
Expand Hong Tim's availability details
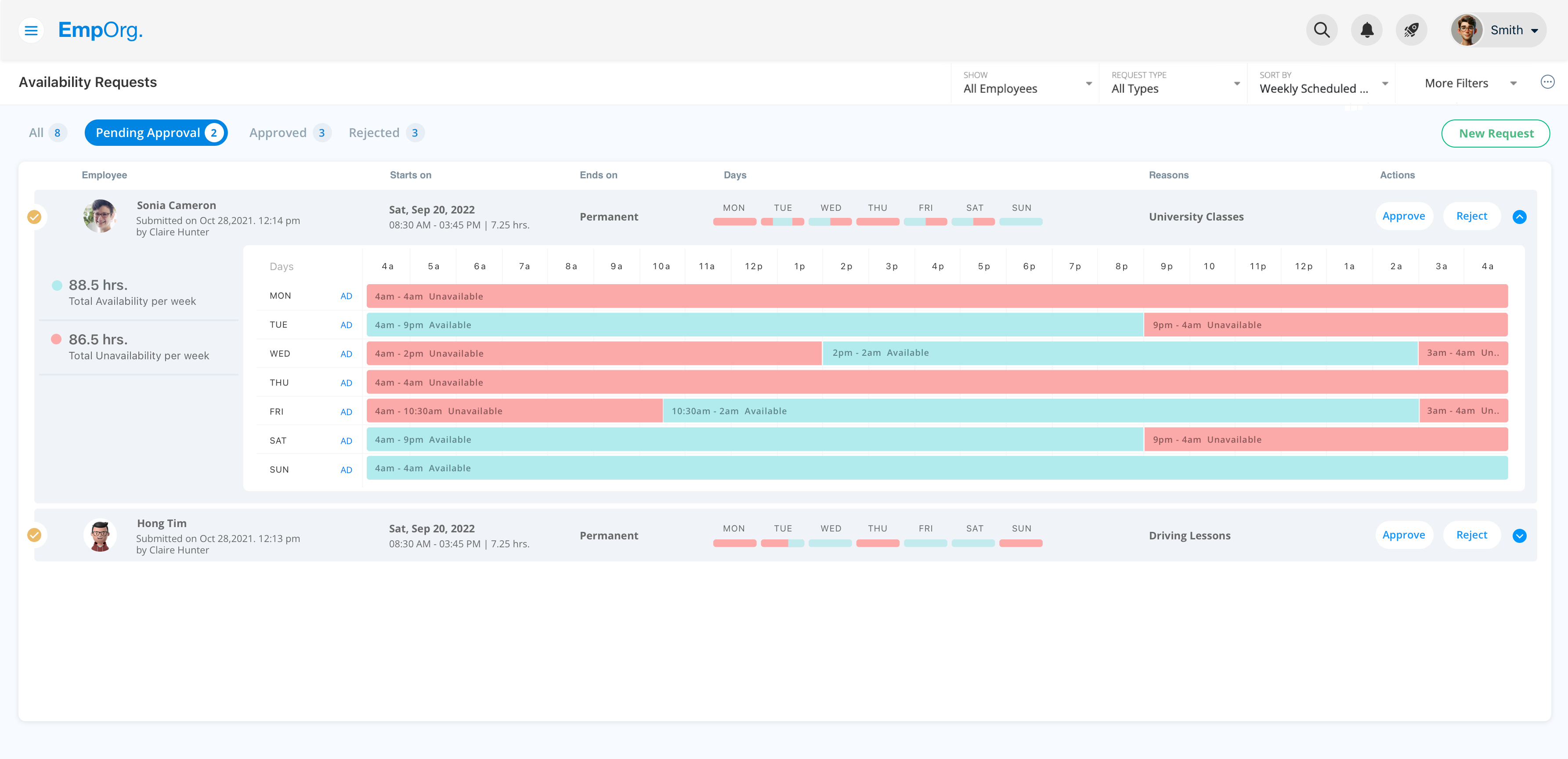(x=1520, y=535)
